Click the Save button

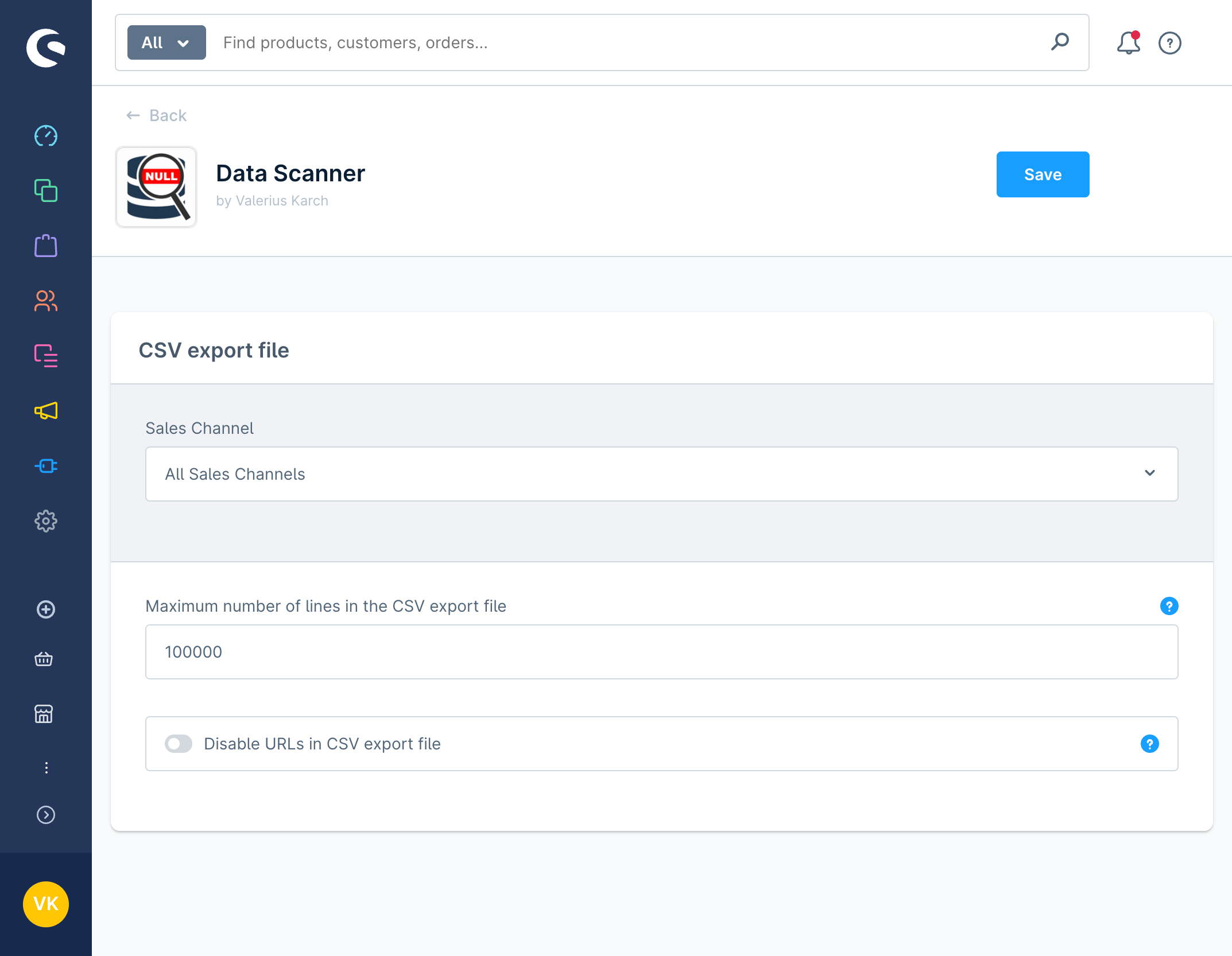click(1043, 174)
